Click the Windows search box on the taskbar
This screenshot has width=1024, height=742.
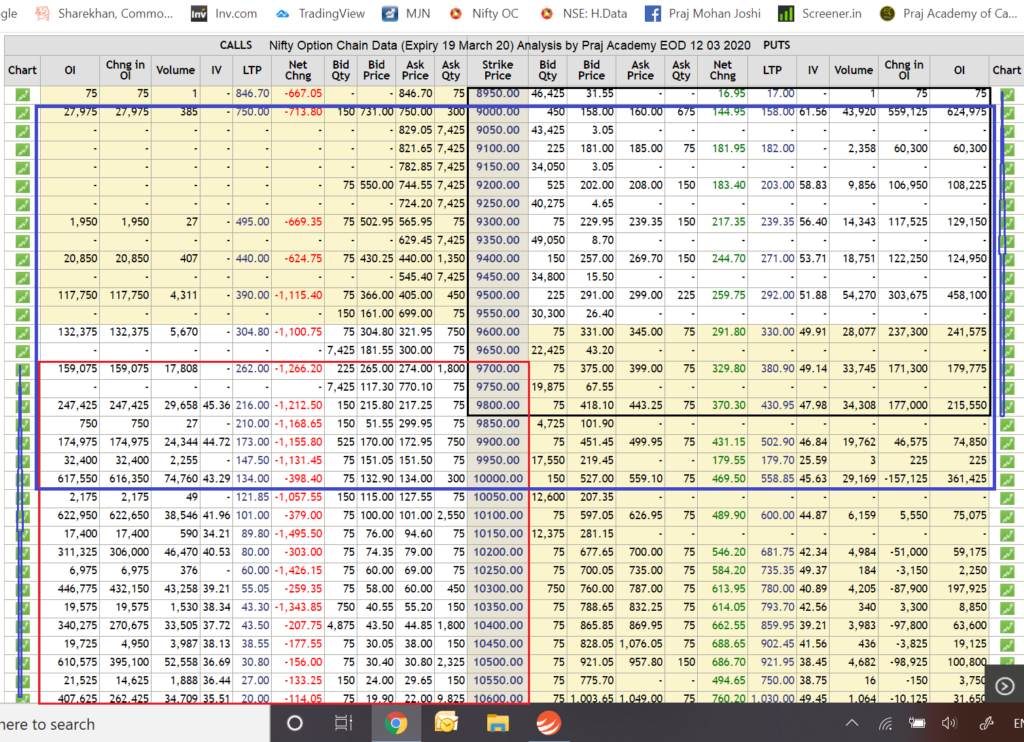pos(135,724)
